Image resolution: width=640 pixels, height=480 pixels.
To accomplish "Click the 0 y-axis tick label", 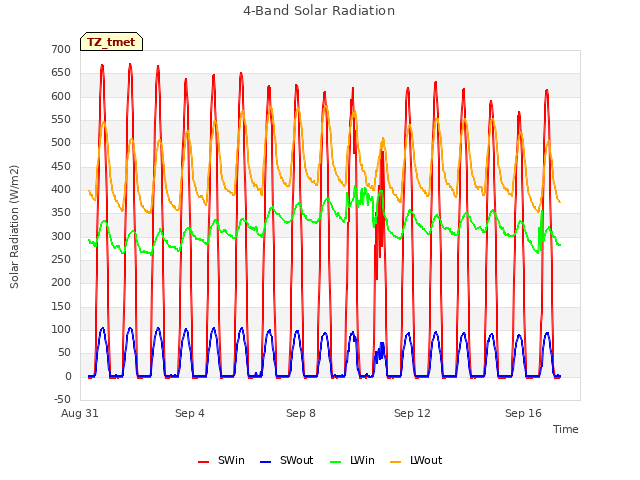I will [x=68, y=377].
